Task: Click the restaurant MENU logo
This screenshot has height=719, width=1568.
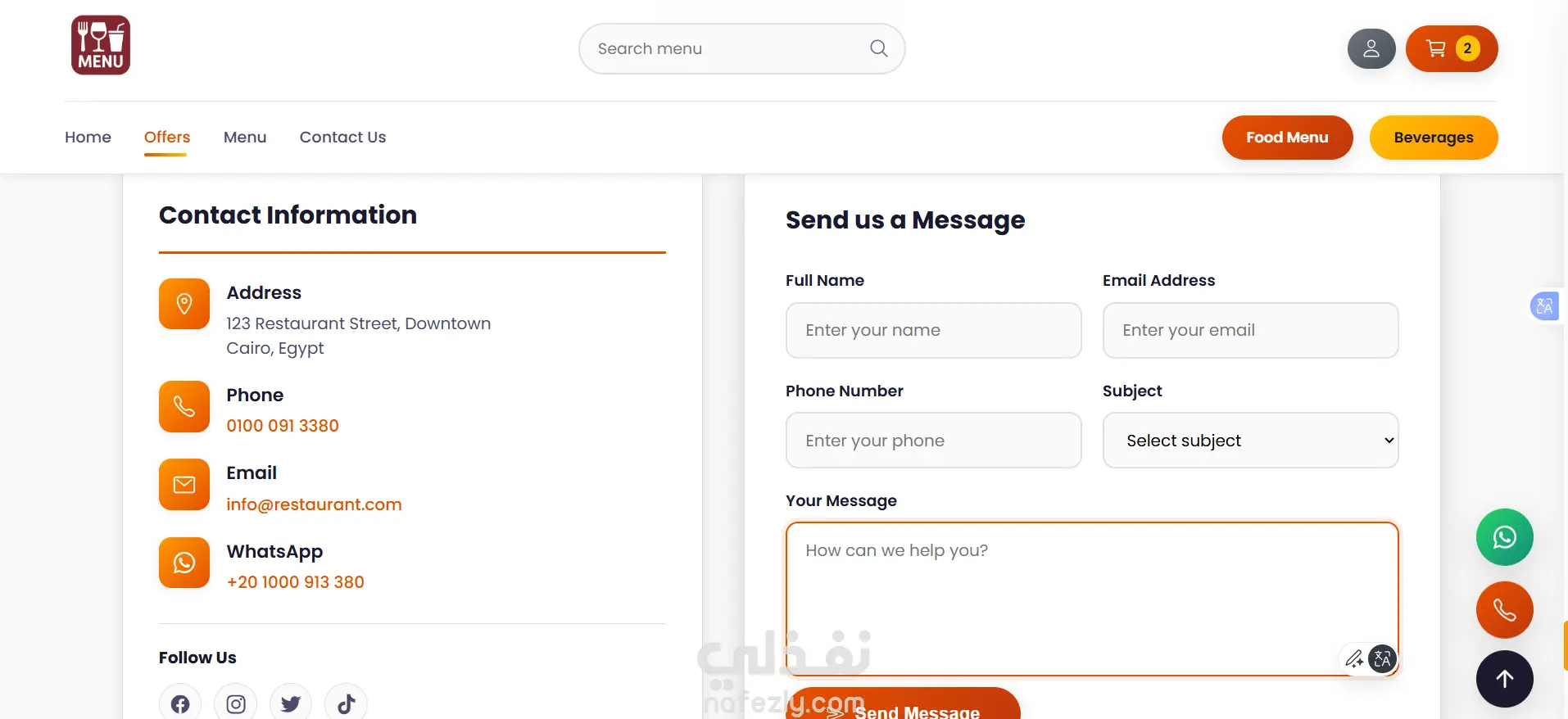Action: 101,45
